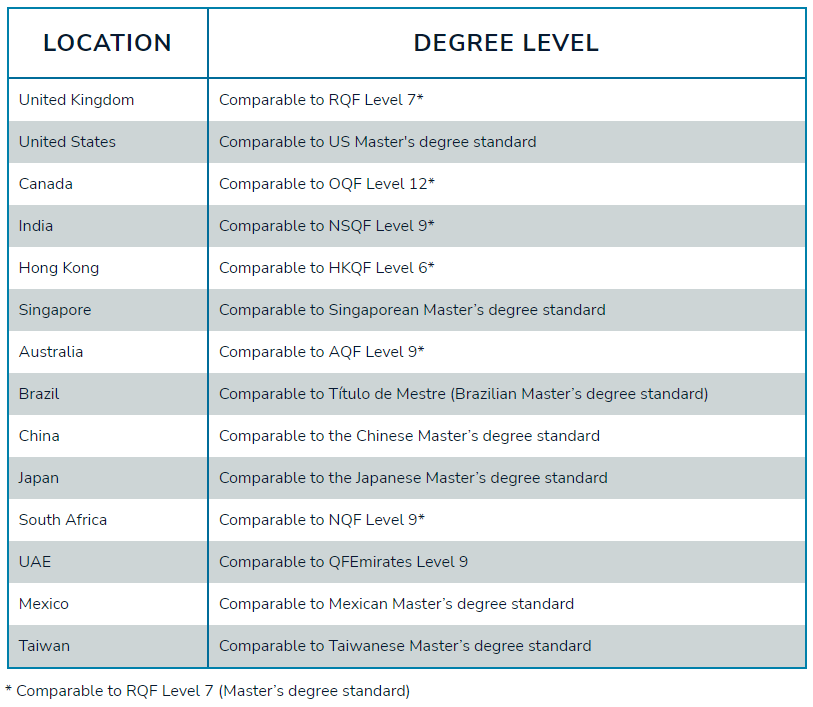Select the United Kingdom location cell
The width and height of the screenshot is (813, 707).
coord(76,100)
